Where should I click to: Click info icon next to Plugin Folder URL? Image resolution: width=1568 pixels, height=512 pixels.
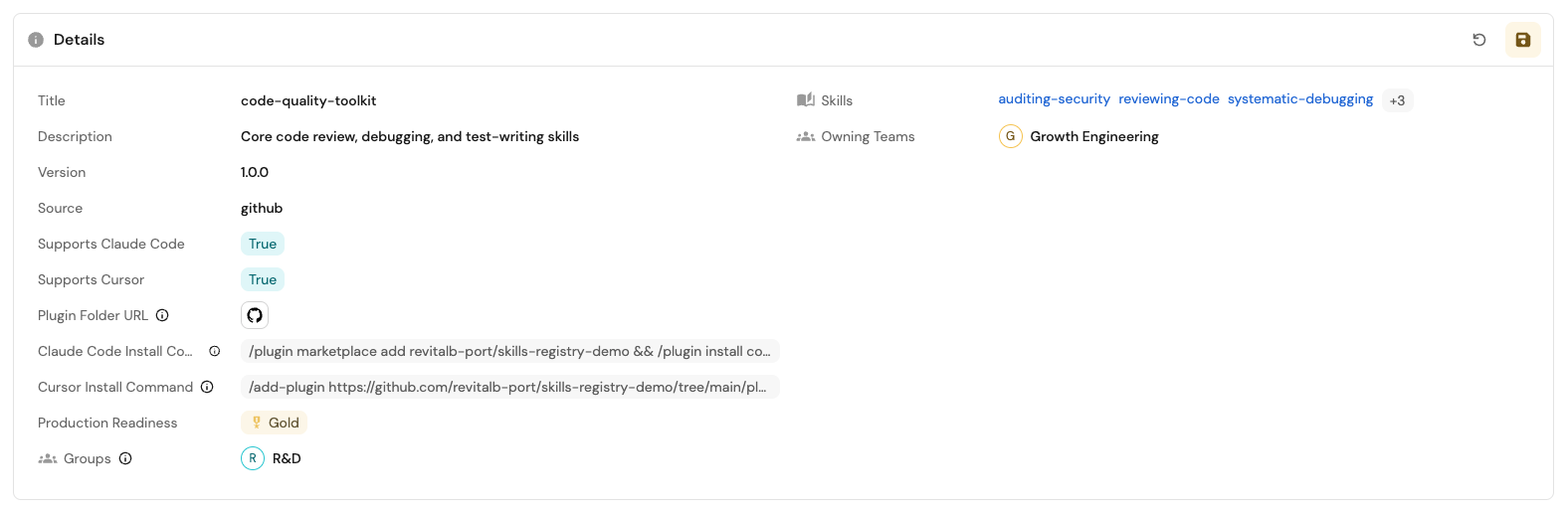click(x=162, y=315)
